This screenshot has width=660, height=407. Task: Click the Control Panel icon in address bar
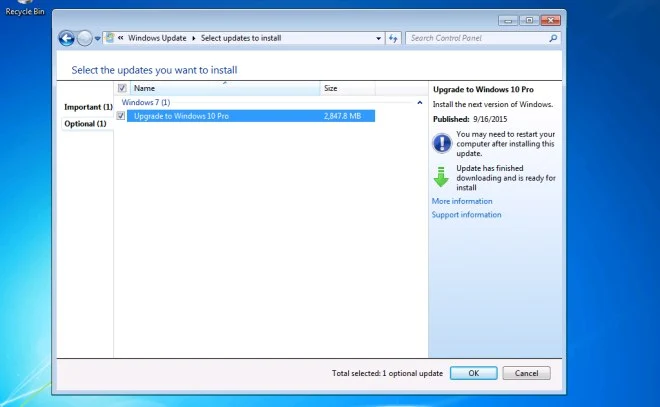click(110, 37)
